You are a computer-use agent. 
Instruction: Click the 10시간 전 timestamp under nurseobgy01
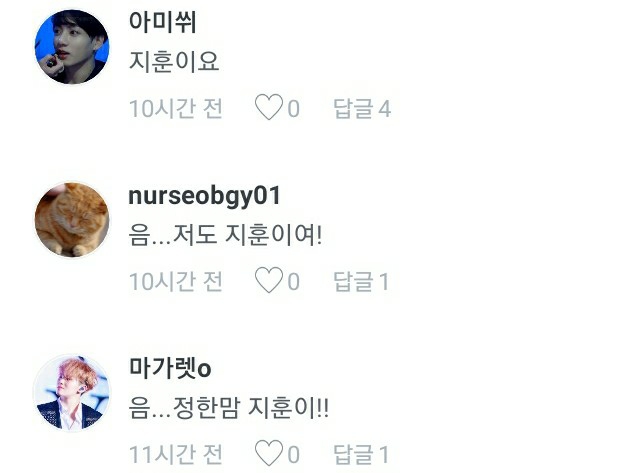pyautogui.click(x=176, y=281)
